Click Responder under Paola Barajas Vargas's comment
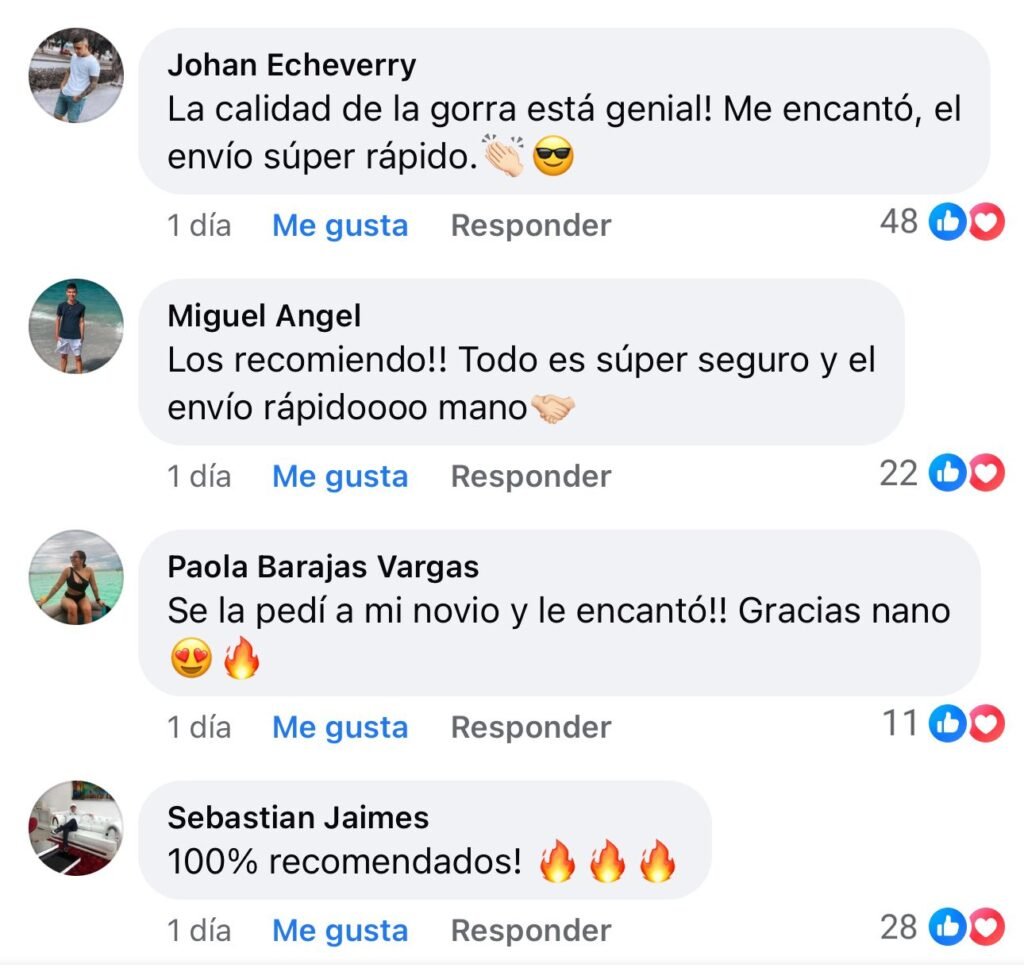Image resolution: width=1024 pixels, height=968 pixels. point(531,727)
